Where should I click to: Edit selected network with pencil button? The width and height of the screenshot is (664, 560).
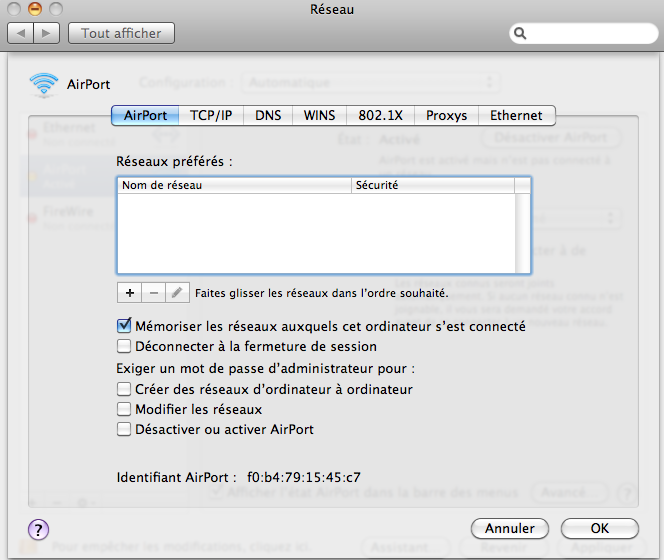[177, 293]
